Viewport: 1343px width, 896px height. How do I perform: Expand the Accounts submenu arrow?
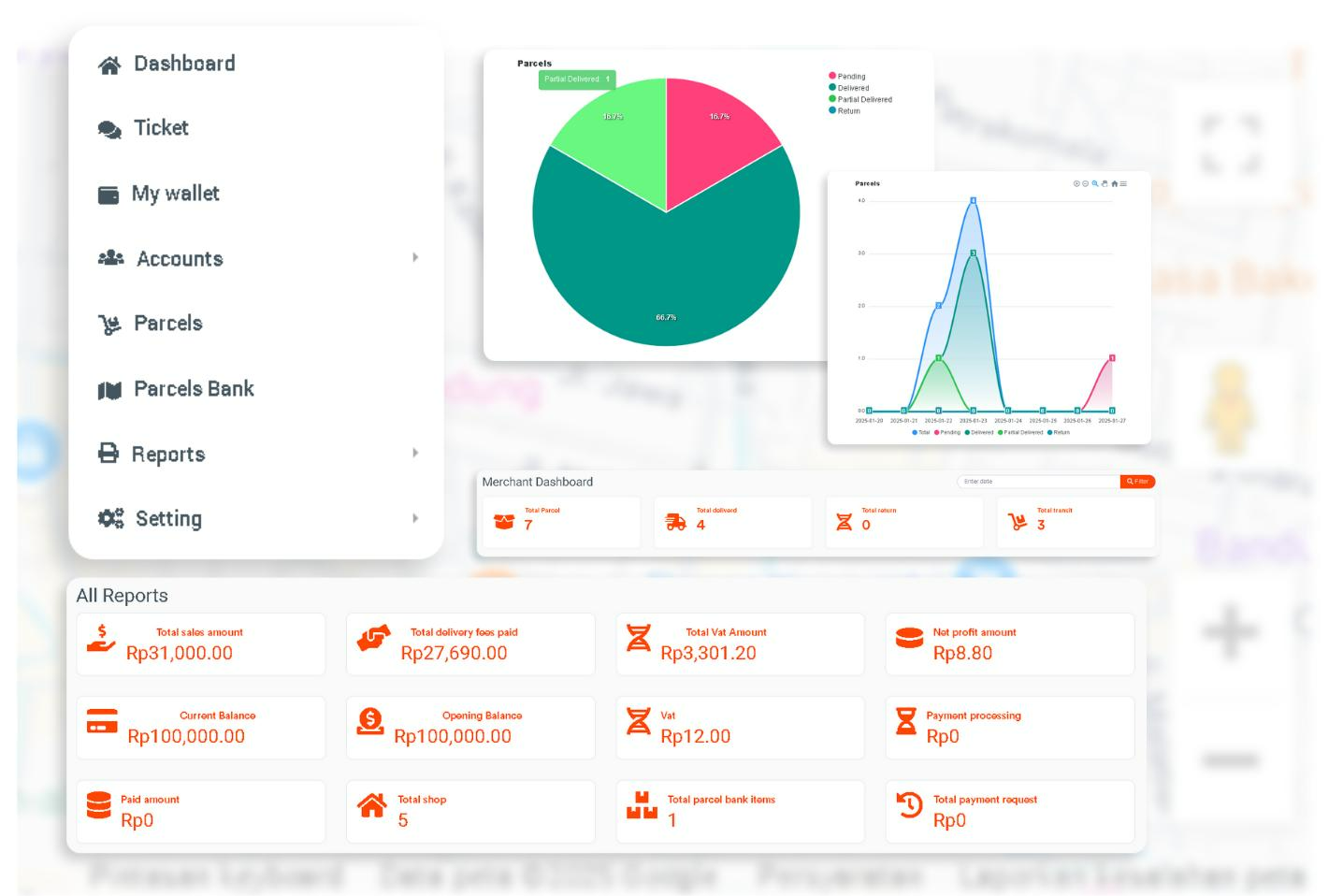[x=415, y=257]
